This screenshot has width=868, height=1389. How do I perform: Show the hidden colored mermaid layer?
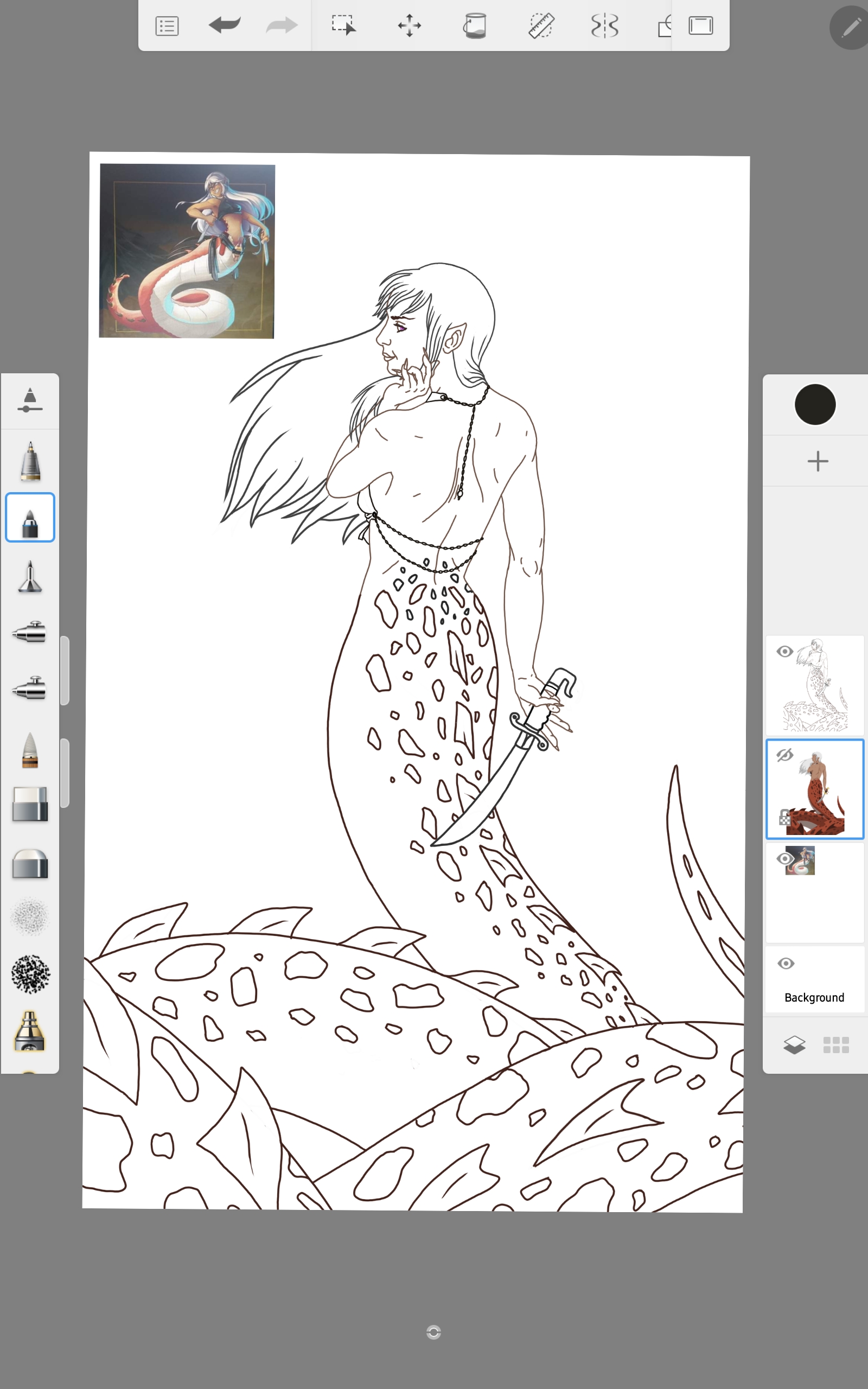click(785, 755)
